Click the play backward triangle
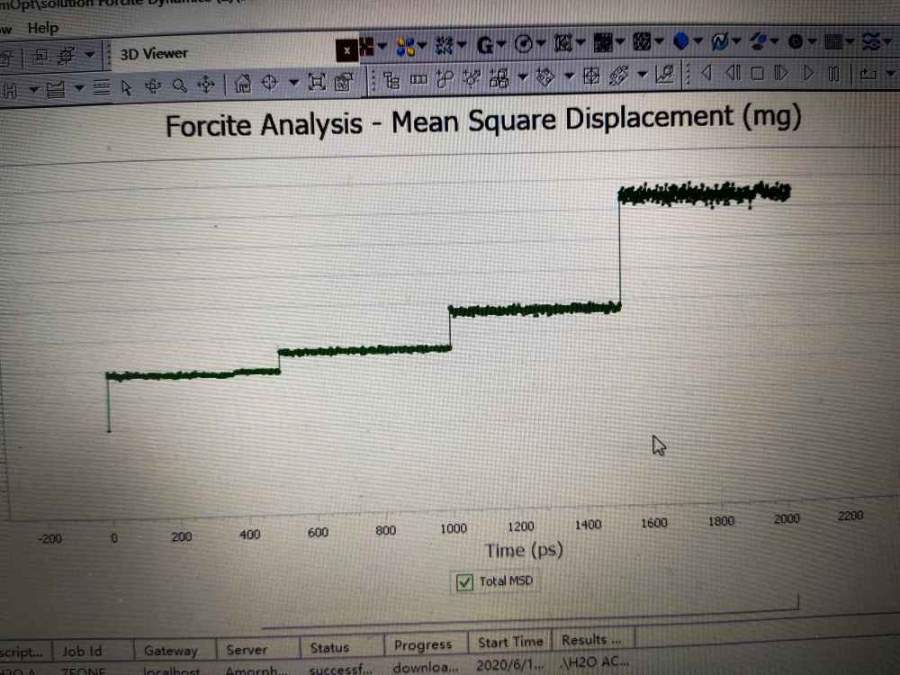This screenshot has height=675, width=900. pos(707,73)
